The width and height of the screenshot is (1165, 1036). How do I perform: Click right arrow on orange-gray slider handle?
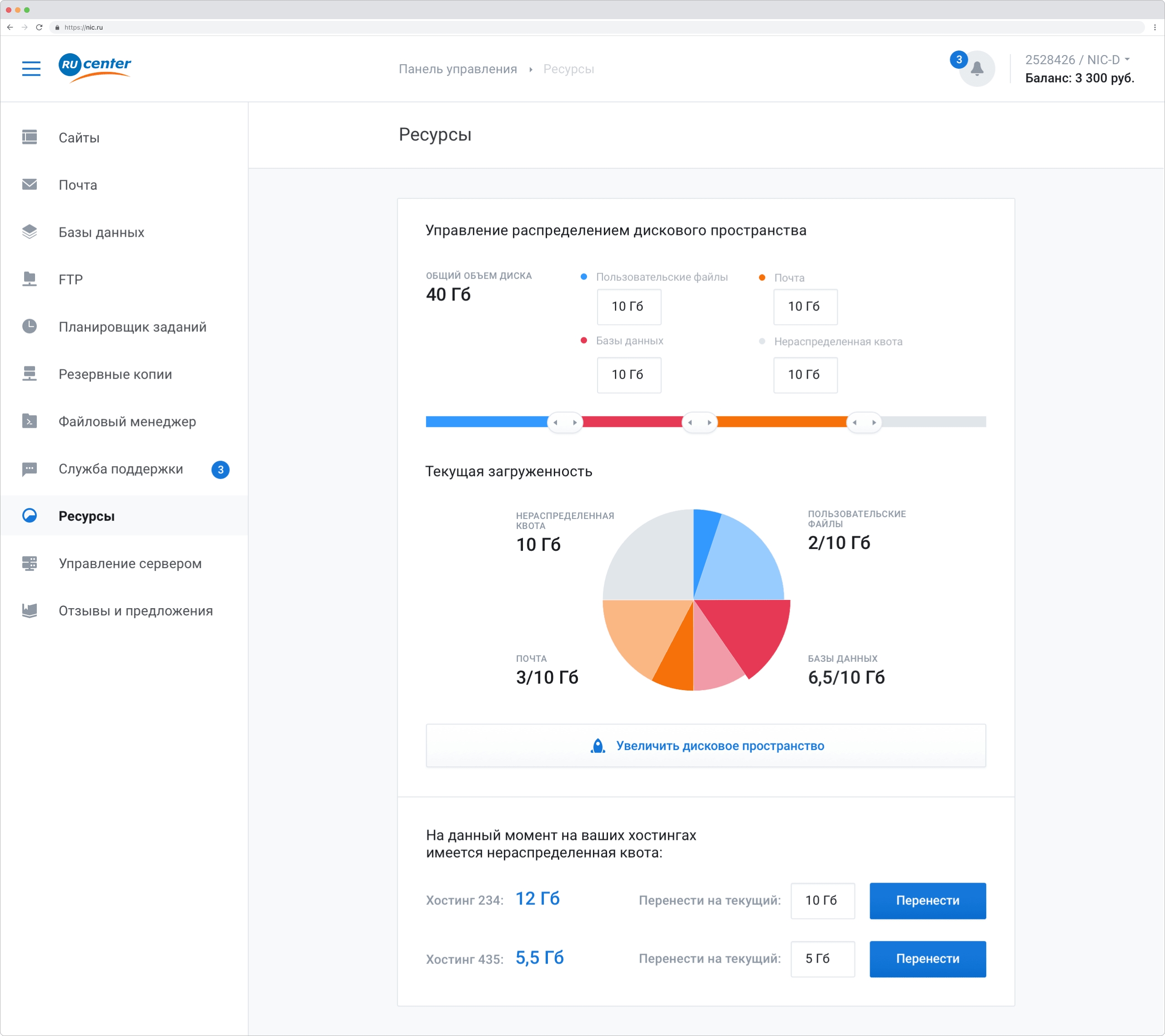pyautogui.click(x=874, y=422)
